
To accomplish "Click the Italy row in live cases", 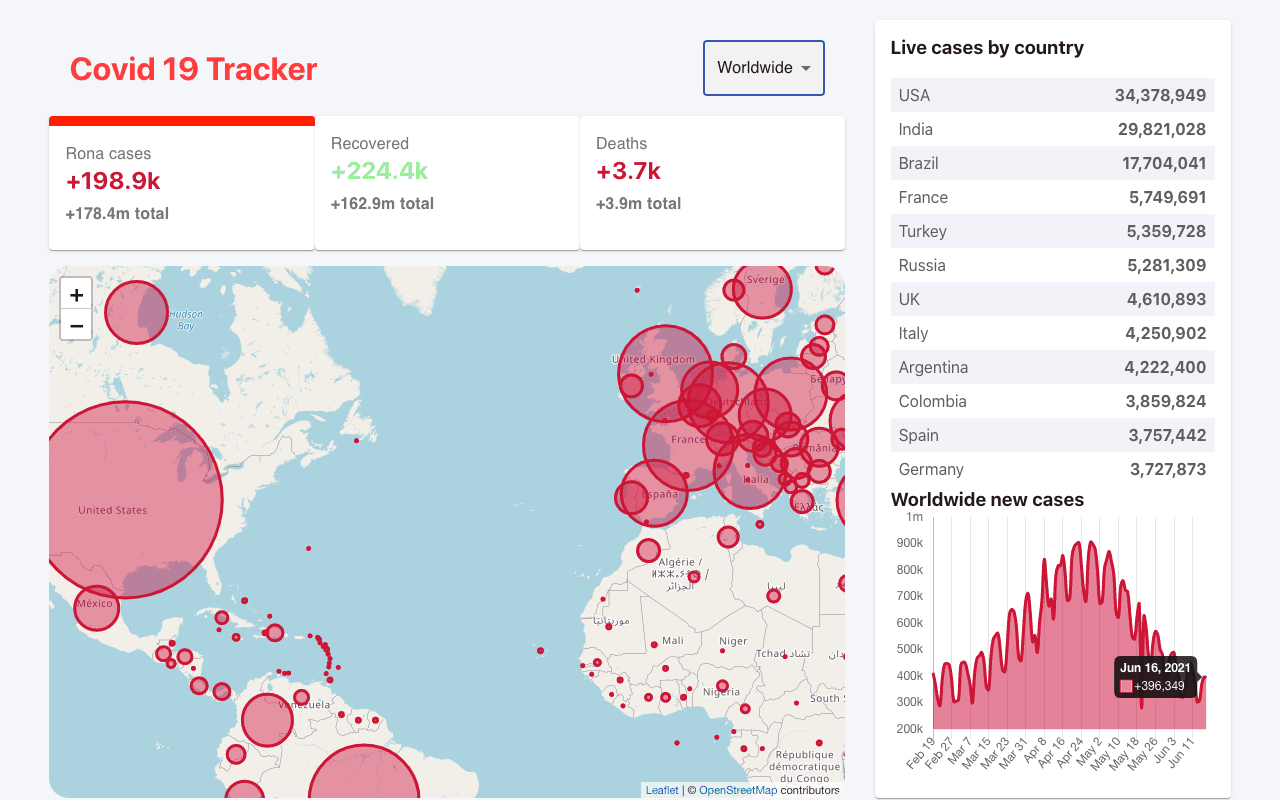I will click(1053, 333).
